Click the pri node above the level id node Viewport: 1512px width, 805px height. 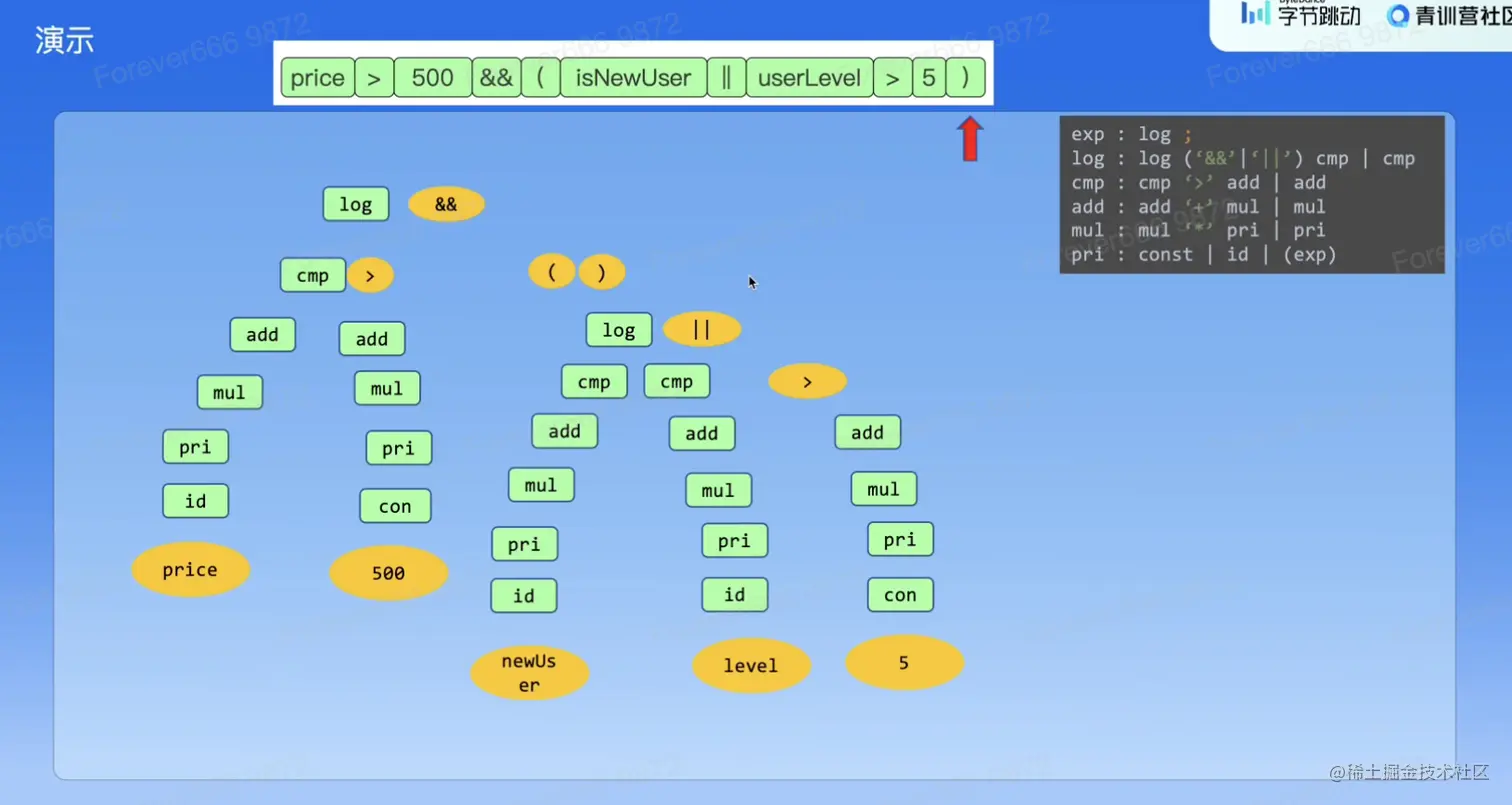coord(735,540)
